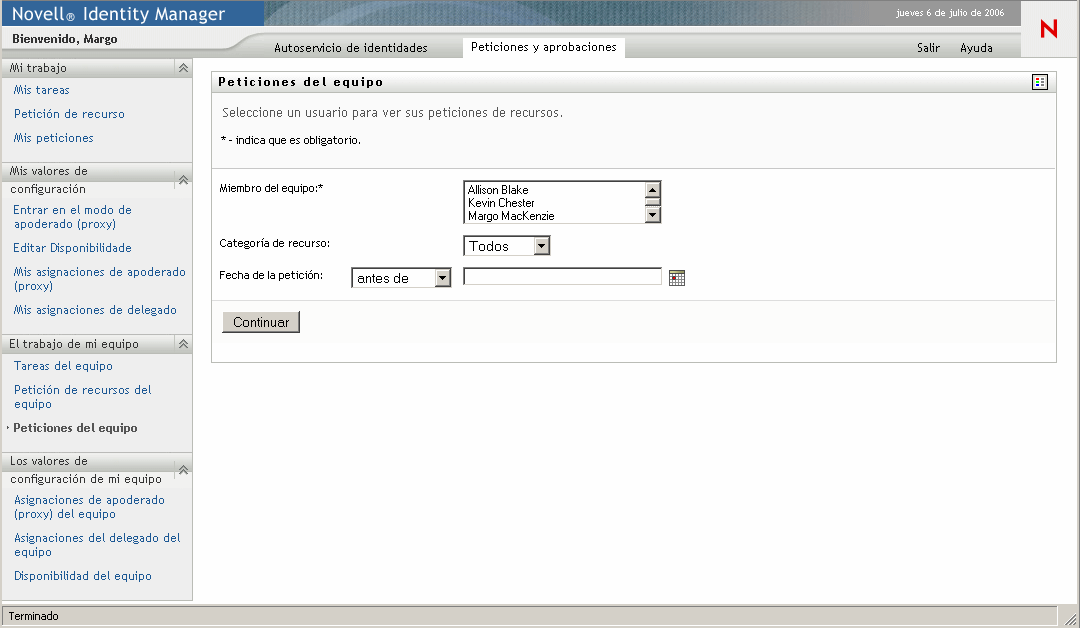Click team member list scroll down arrow
1080x628 pixels.
[x=652, y=215]
